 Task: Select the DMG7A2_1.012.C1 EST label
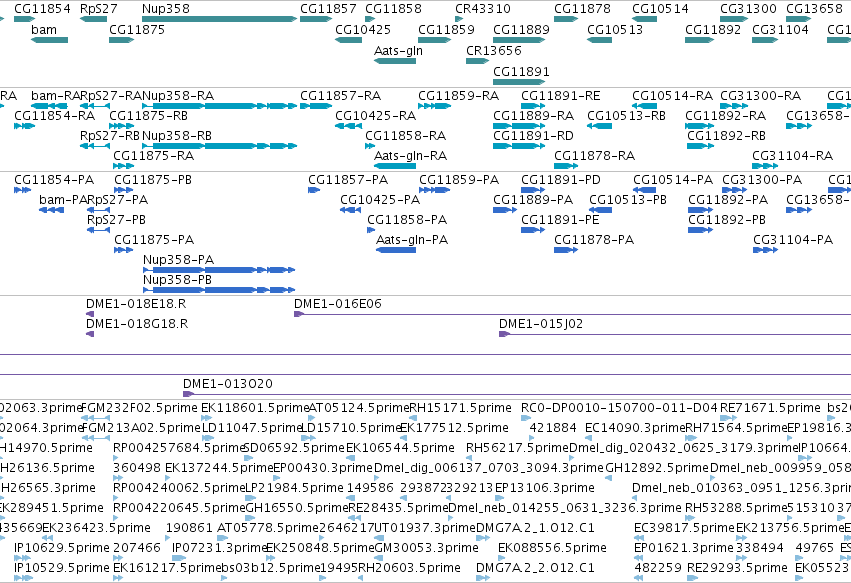pyautogui.click(x=535, y=528)
